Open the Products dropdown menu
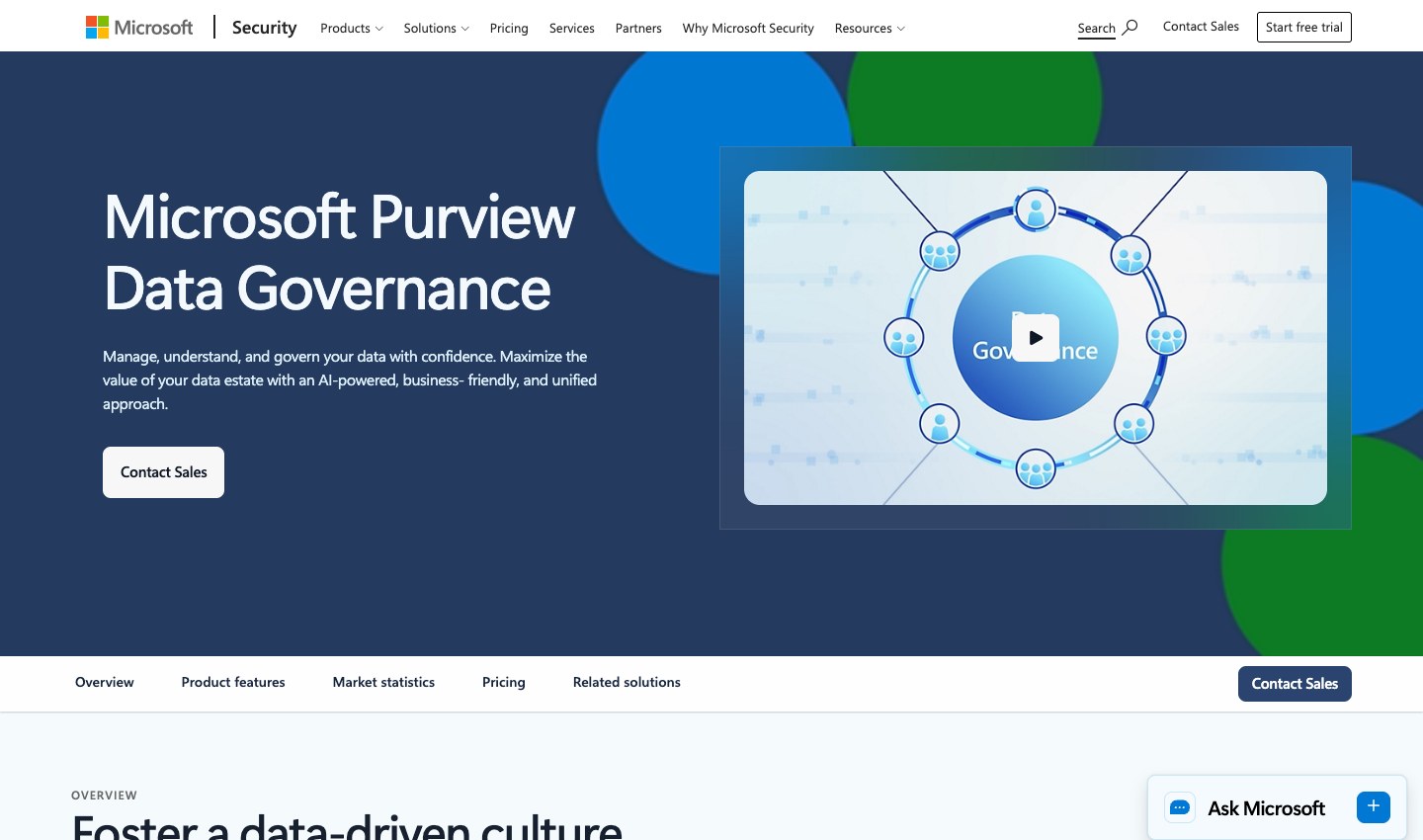The width and height of the screenshot is (1423, 840). [x=352, y=29]
